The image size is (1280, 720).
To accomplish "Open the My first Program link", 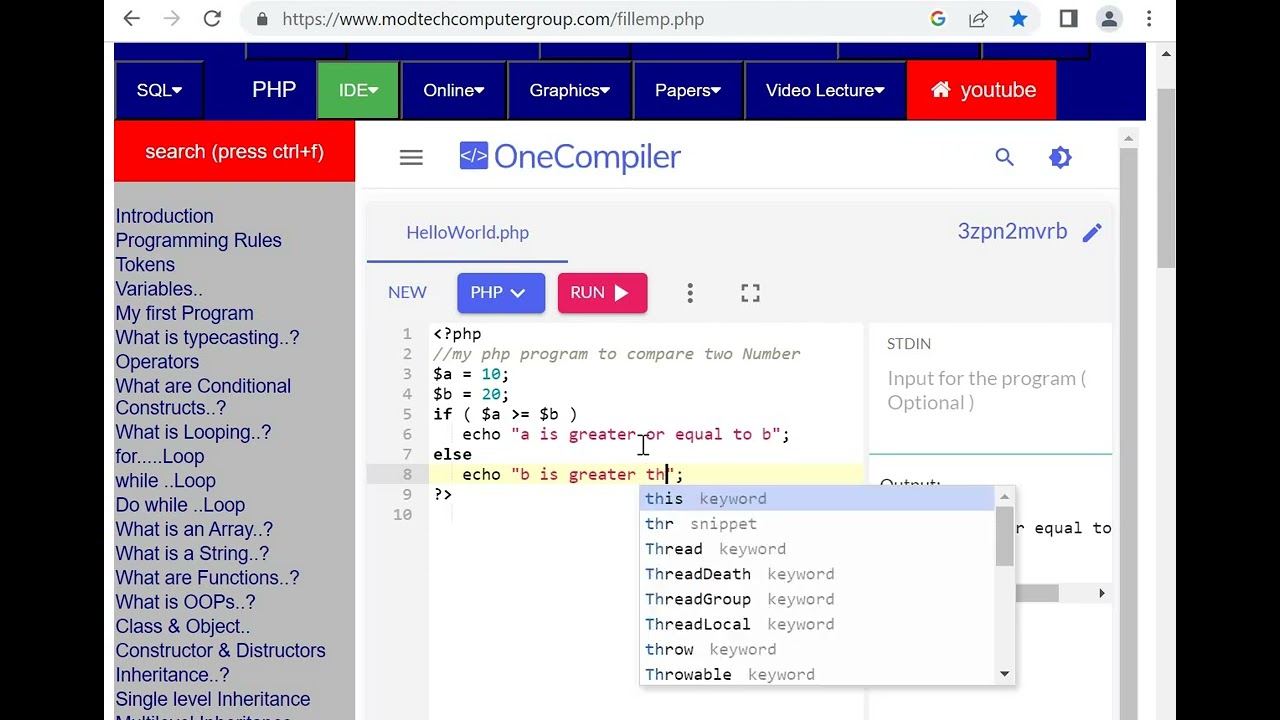I will (x=184, y=313).
